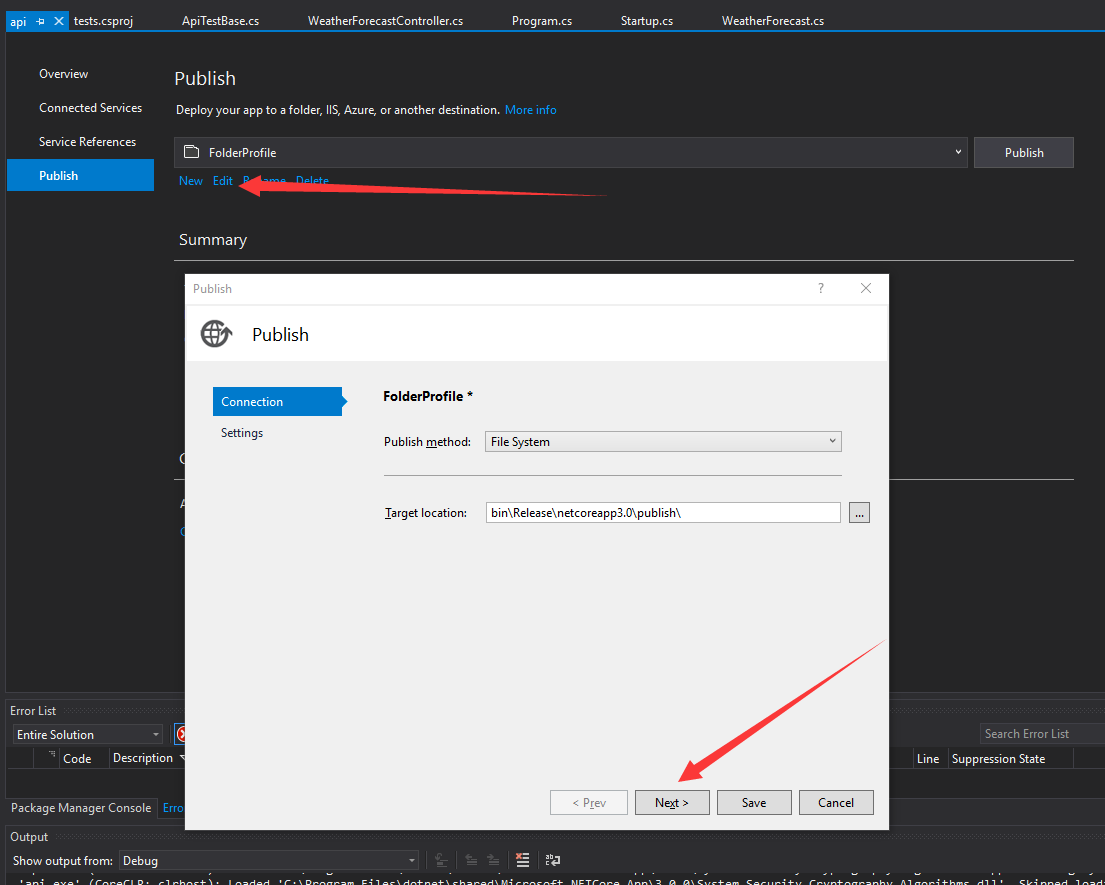This screenshot has width=1105, height=885.
Task: Open the WeatherForecast.cs tab
Action: [773, 21]
